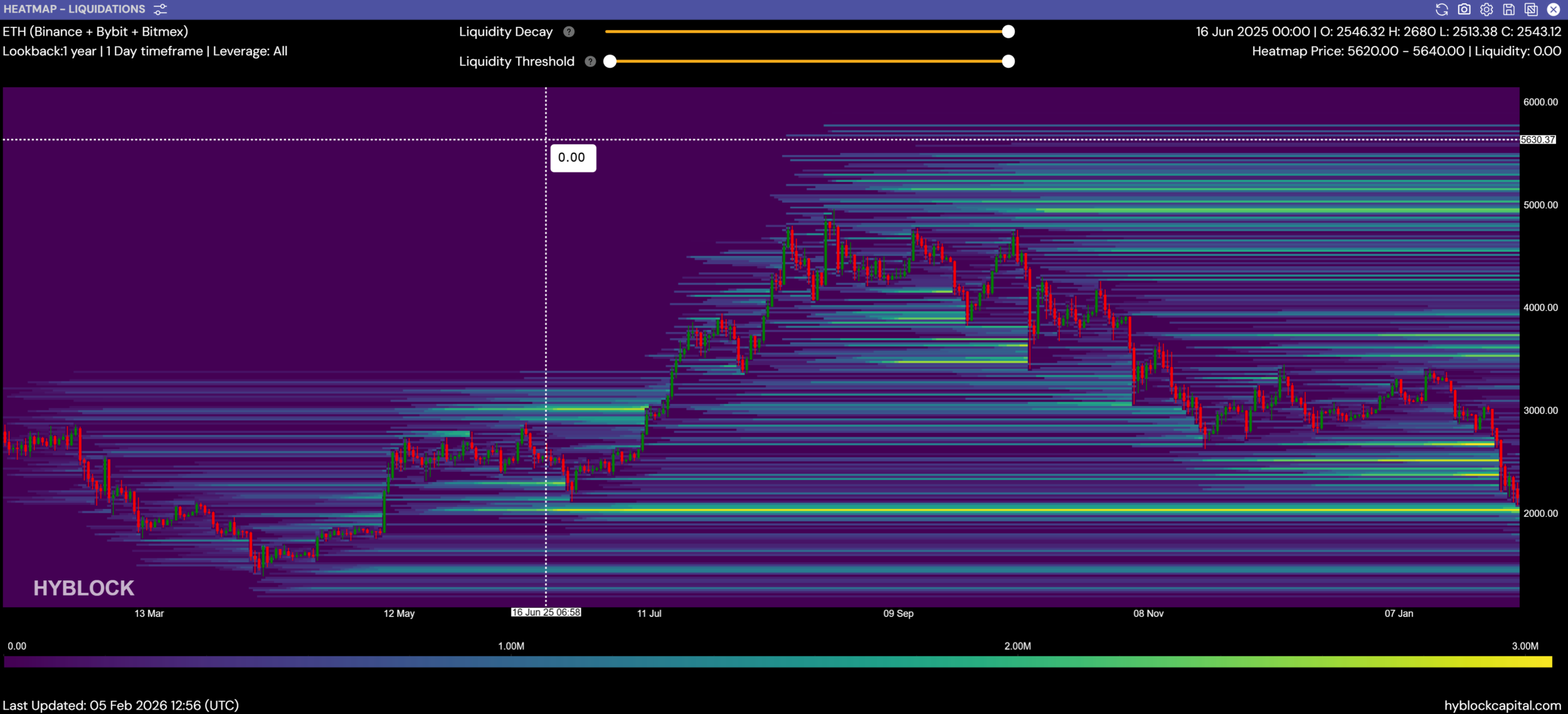This screenshot has height=714, width=1568.
Task: Click the duplicate widget icon
Action: point(1531,9)
